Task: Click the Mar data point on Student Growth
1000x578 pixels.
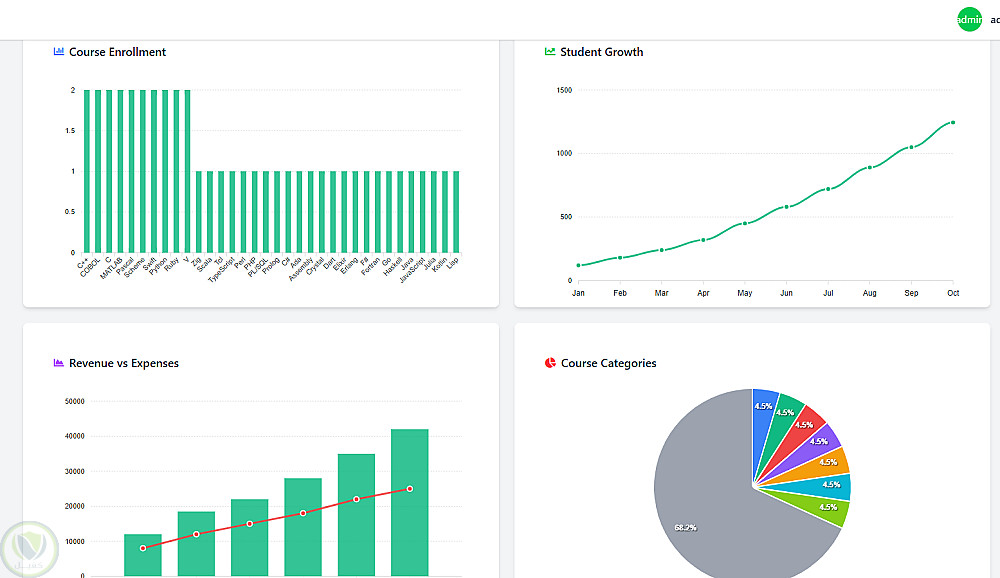Action: click(x=661, y=250)
